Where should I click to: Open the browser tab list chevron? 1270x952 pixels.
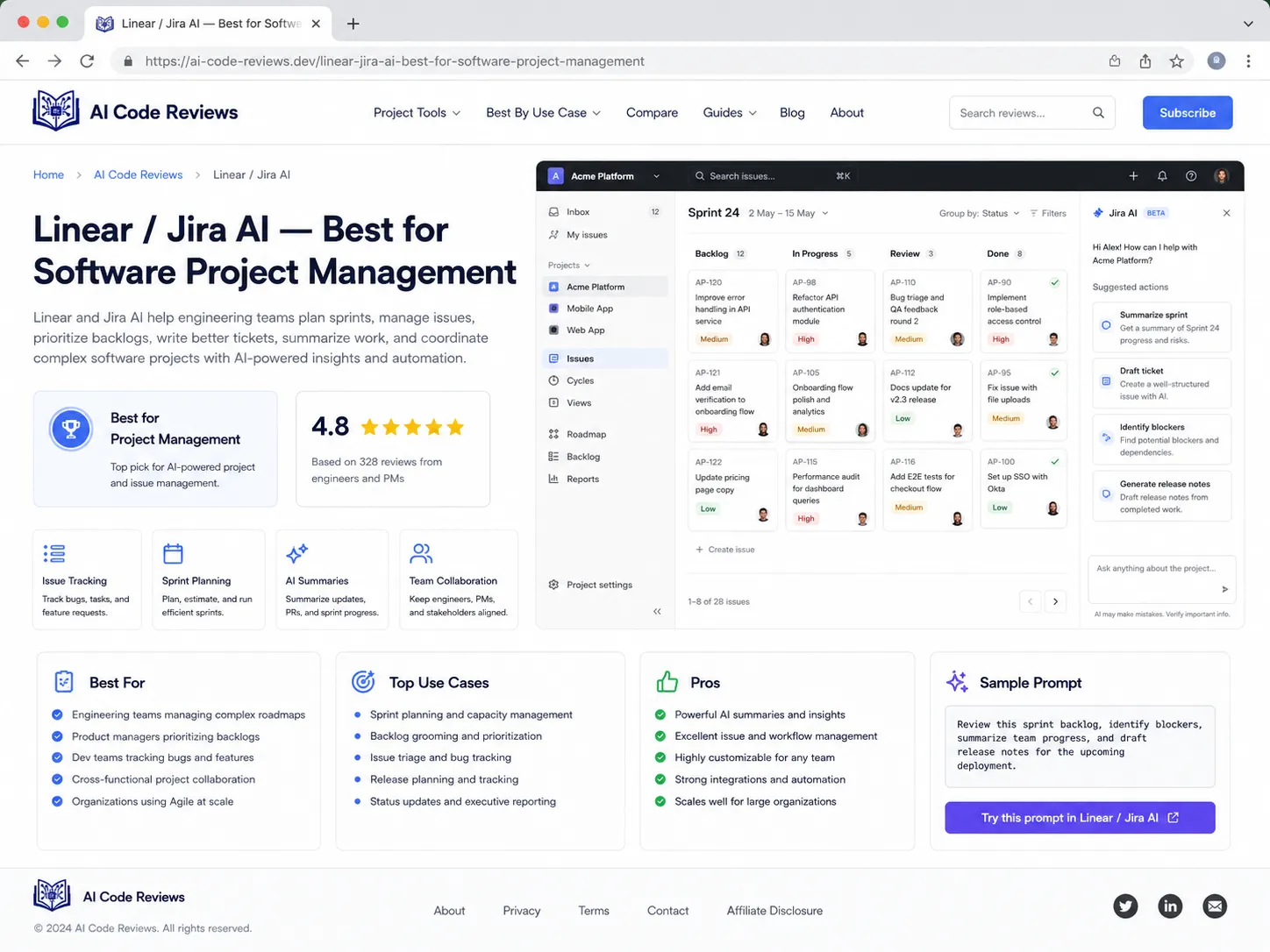[x=1248, y=24]
